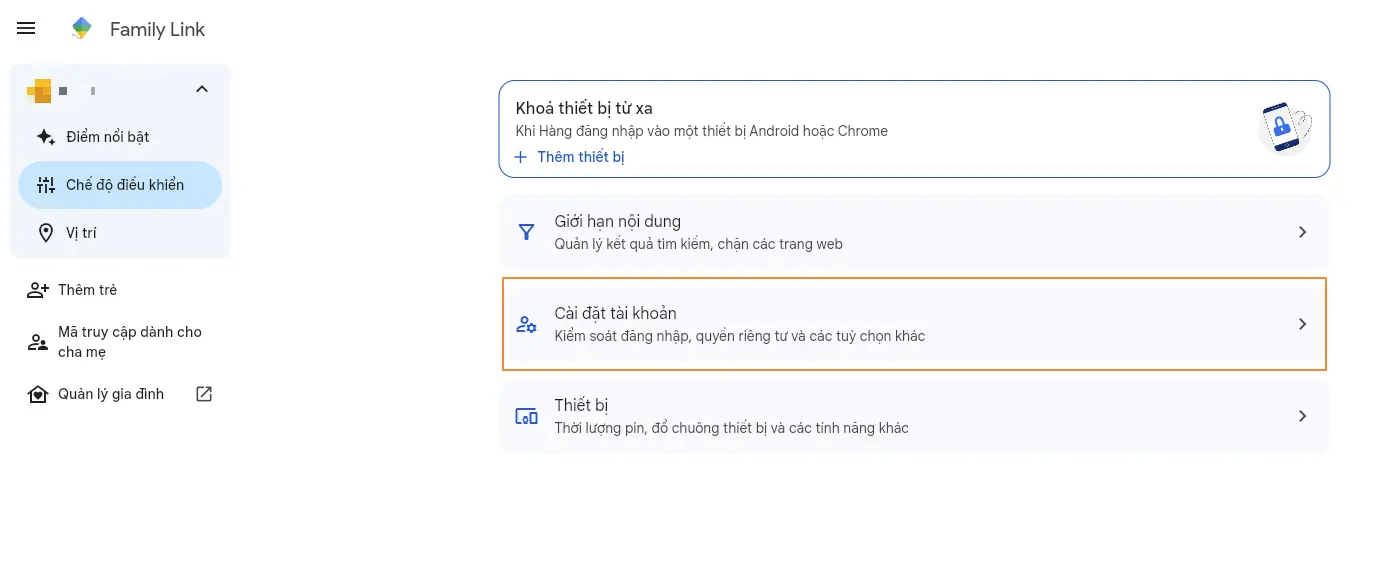Go to the Điểm nổi bật section

pos(108,137)
